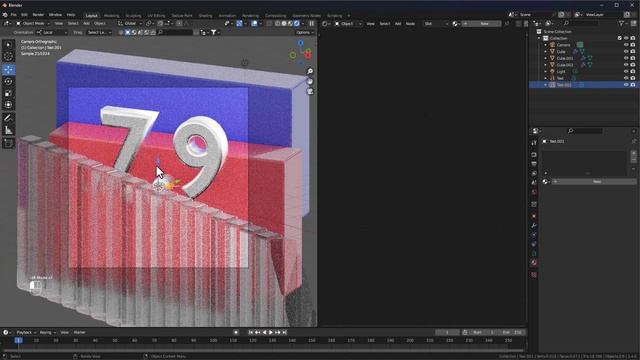Viewport: 640px width, 360px height.
Task: Open the Render properties tab
Action: coord(534,155)
